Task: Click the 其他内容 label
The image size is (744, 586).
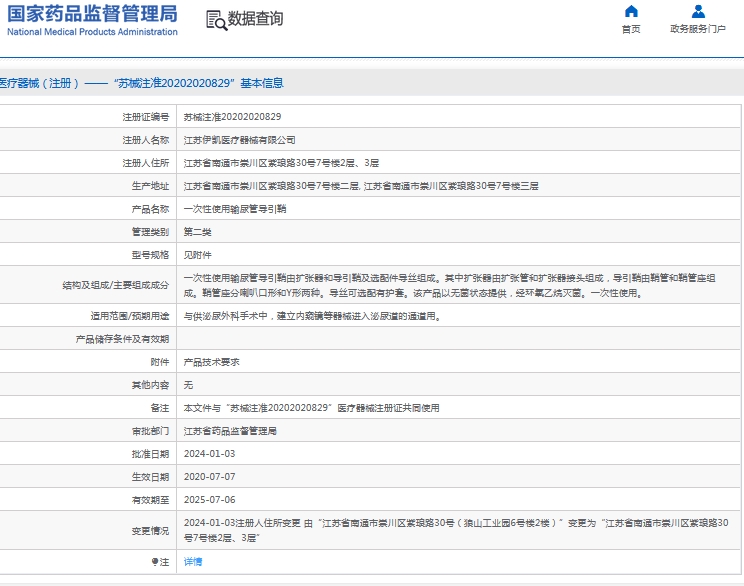Action: 150,385
